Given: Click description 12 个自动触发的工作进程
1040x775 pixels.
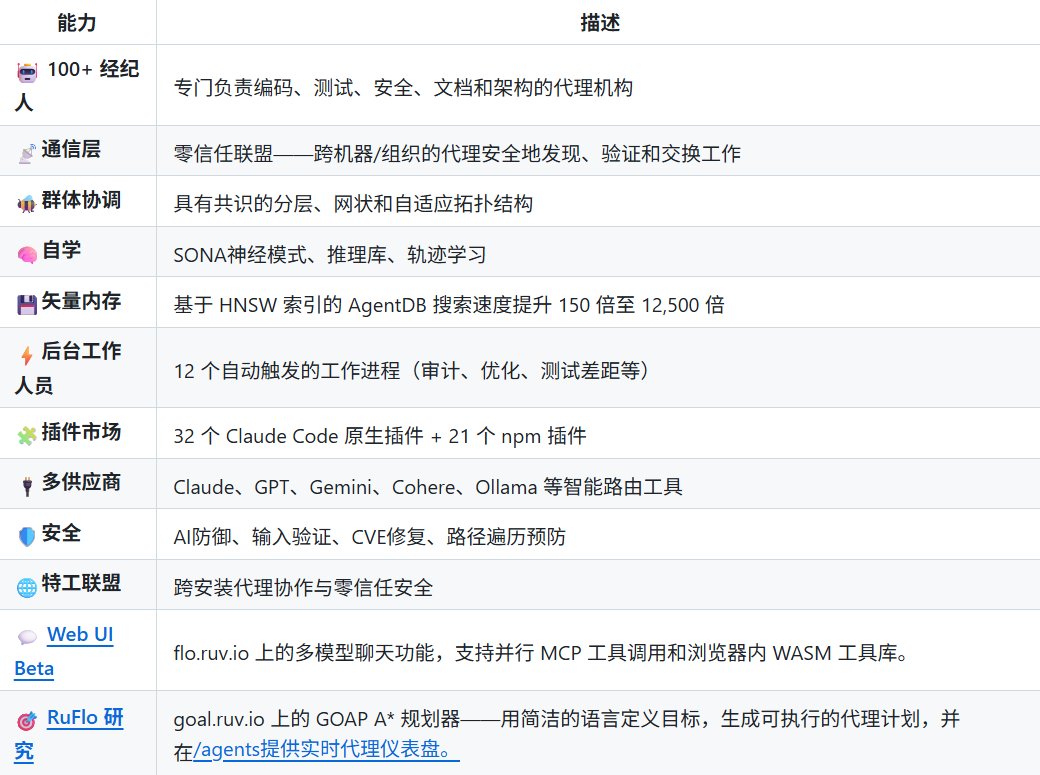Looking at the screenshot, I should [411, 370].
